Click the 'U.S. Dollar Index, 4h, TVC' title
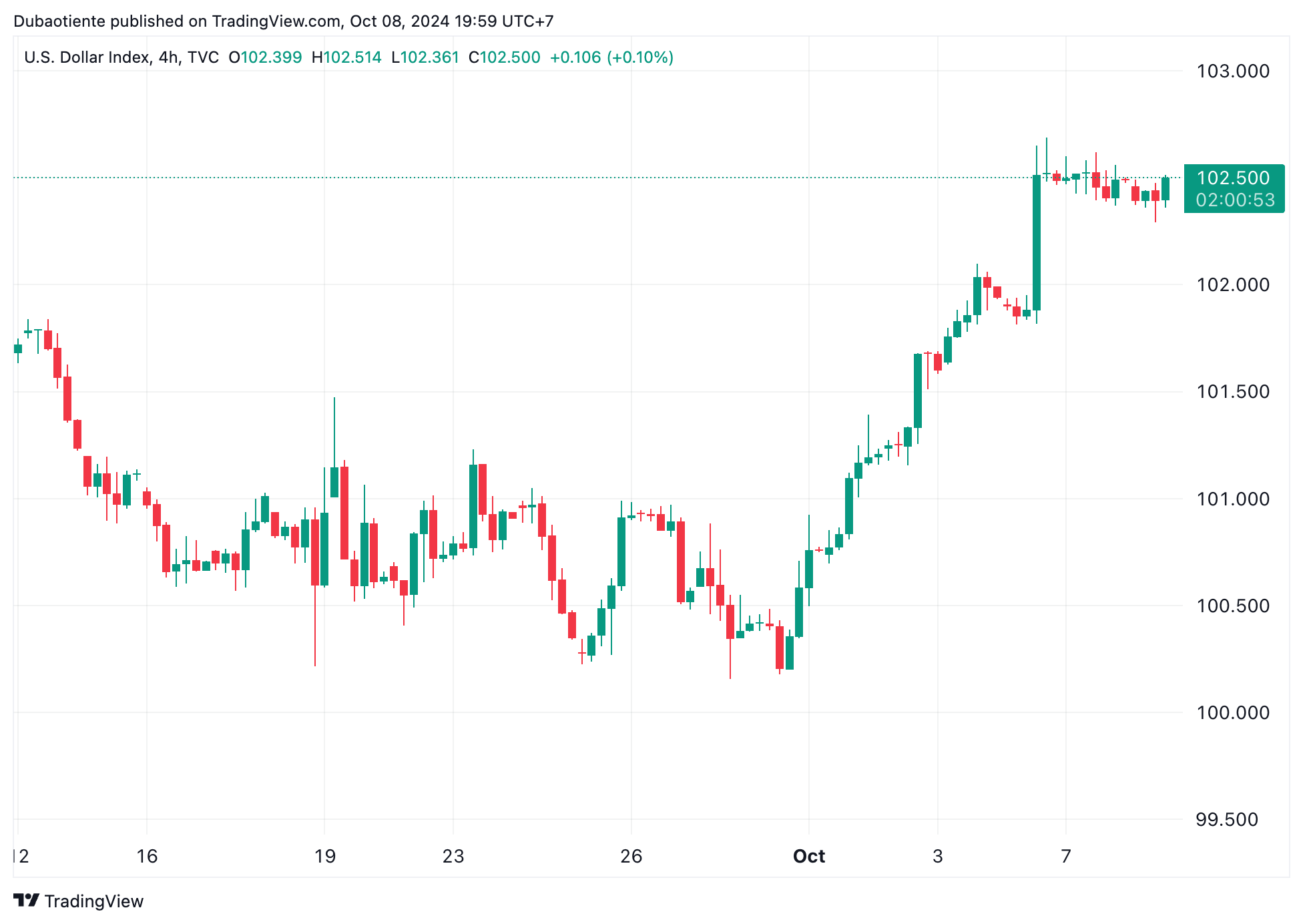The height and width of the screenshot is (924, 1303). tap(121, 57)
